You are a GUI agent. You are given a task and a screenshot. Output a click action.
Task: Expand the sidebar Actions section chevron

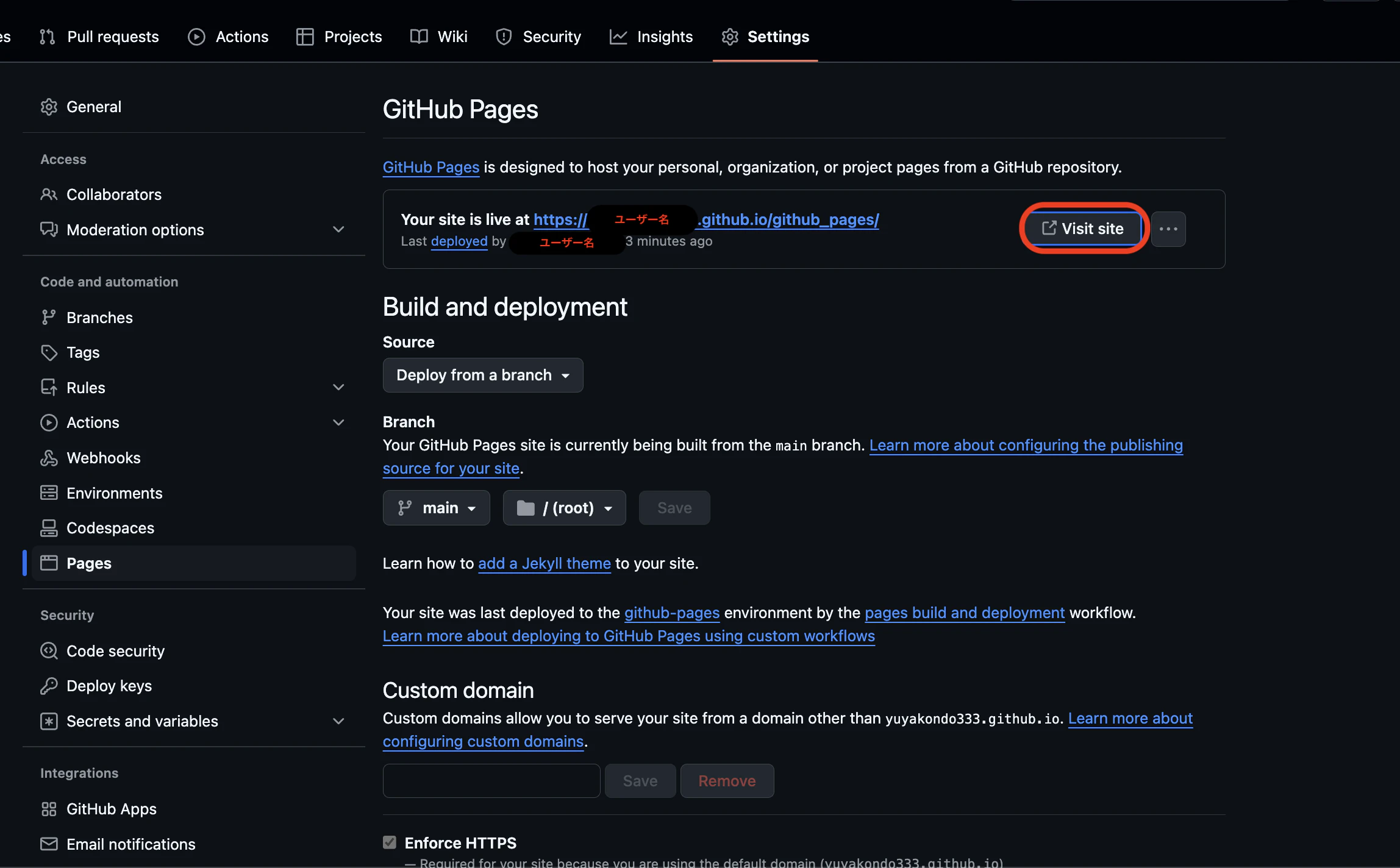[338, 422]
